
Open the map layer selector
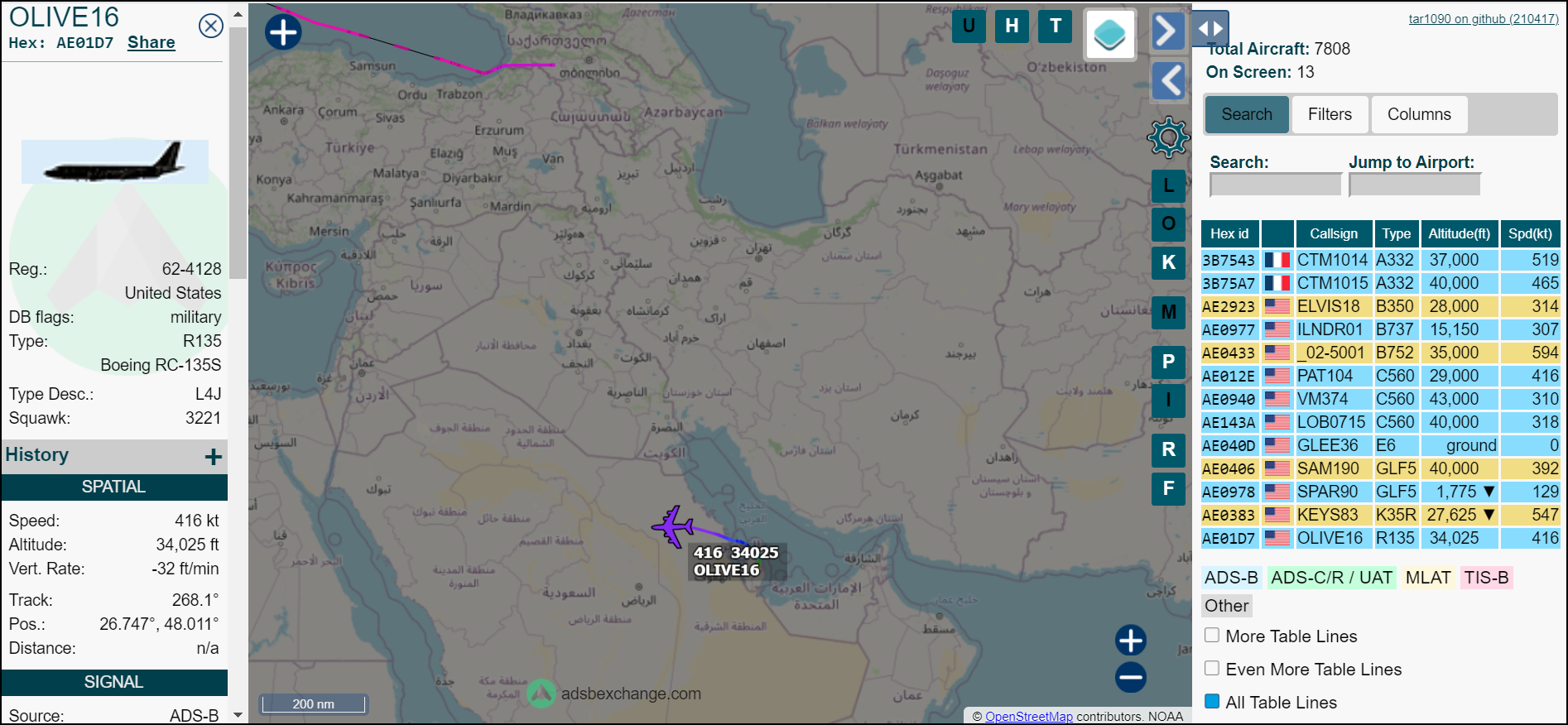click(1109, 34)
